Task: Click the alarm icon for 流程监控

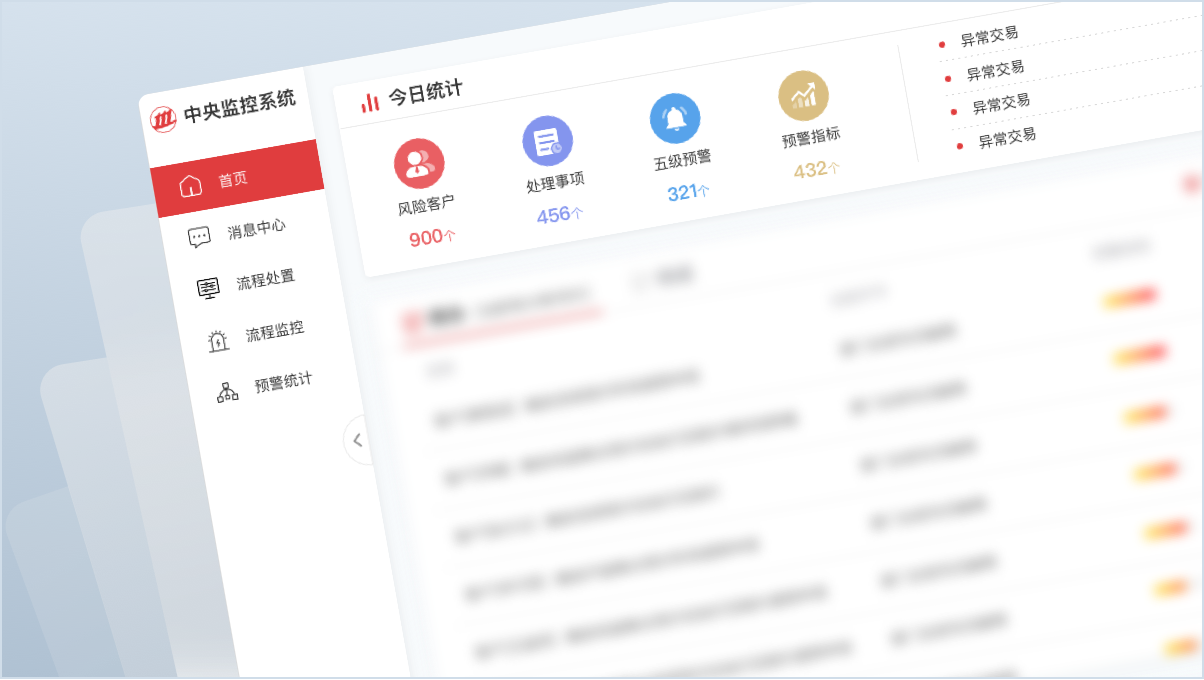Action: pos(218,341)
